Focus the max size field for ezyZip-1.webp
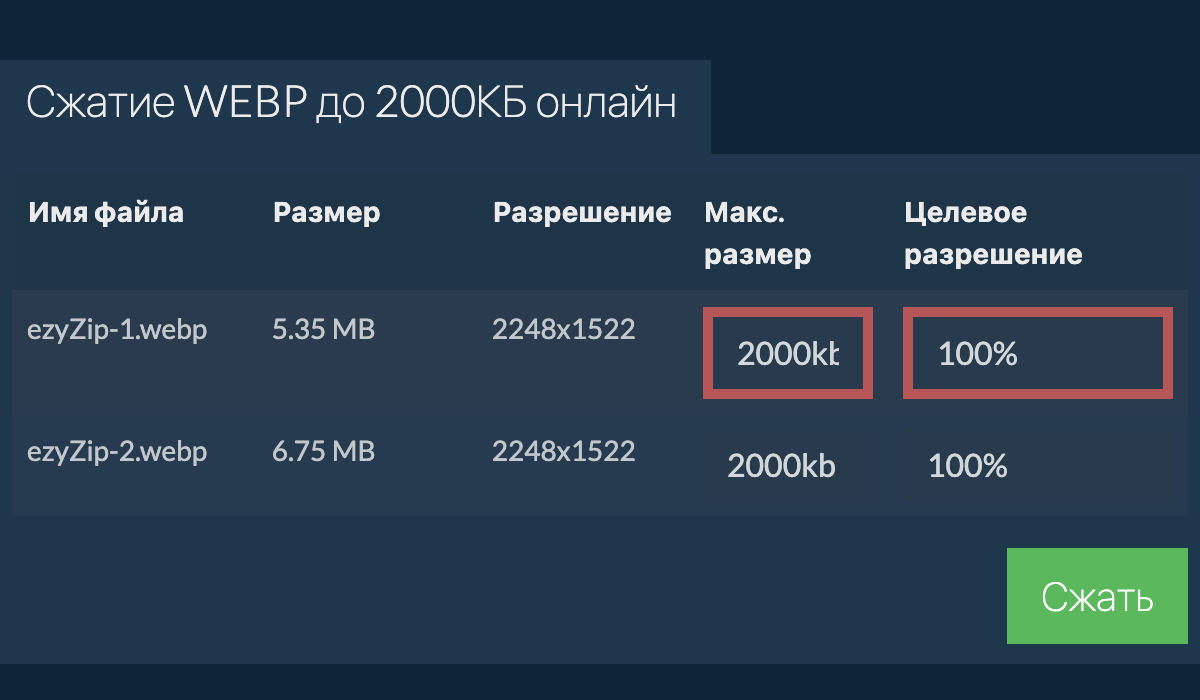 788,353
